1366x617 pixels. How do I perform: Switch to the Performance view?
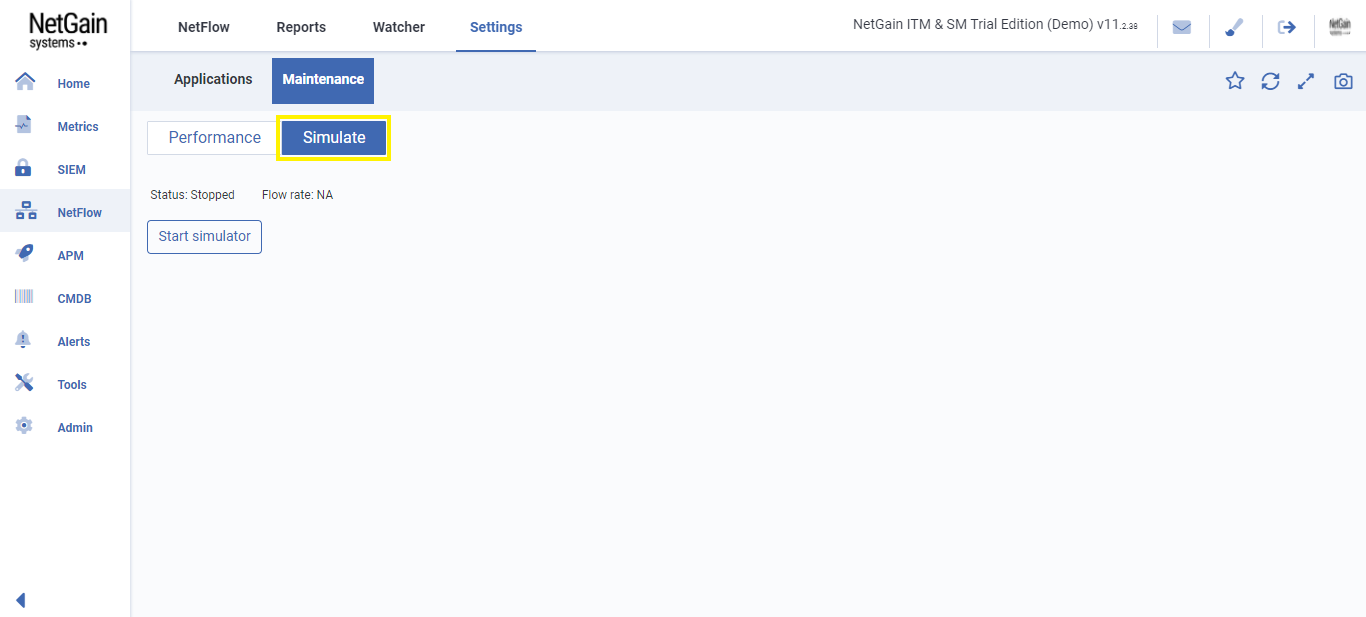pyautogui.click(x=214, y=138)
